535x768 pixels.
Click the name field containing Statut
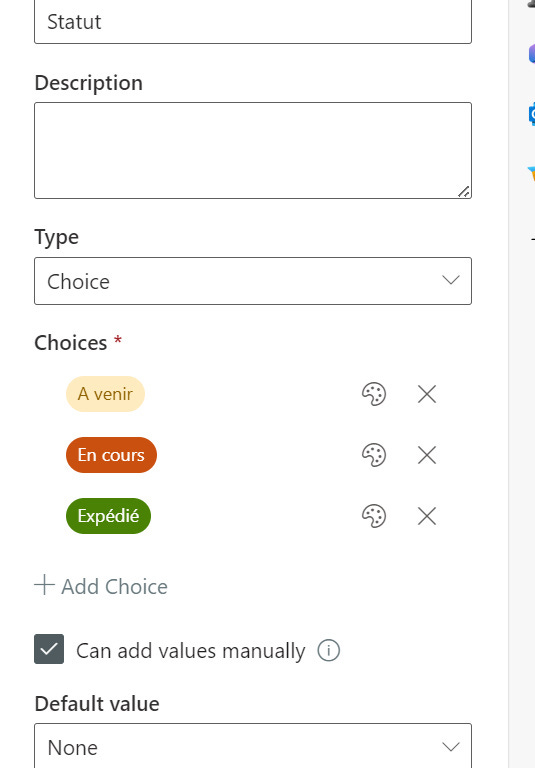point(253,22)
